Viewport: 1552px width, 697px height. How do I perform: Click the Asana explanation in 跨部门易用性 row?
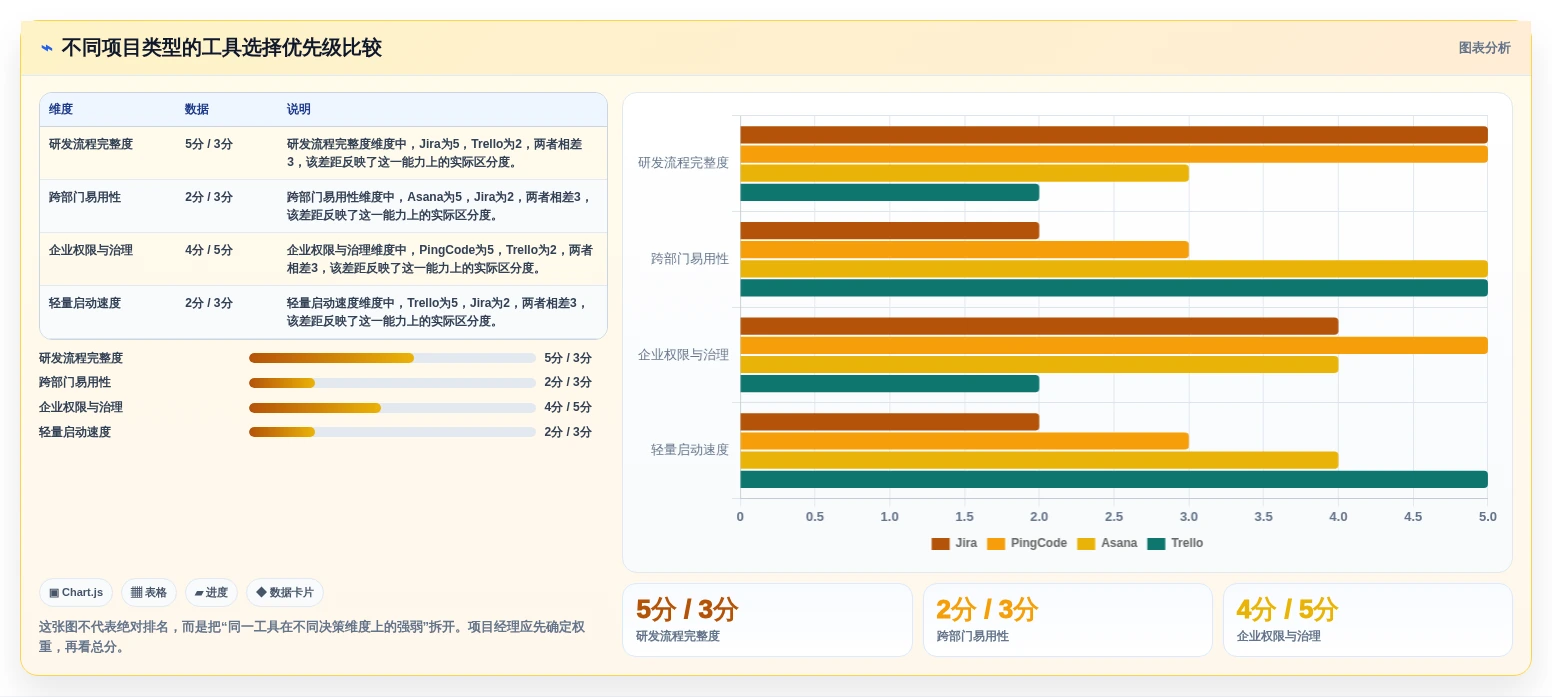440,206
